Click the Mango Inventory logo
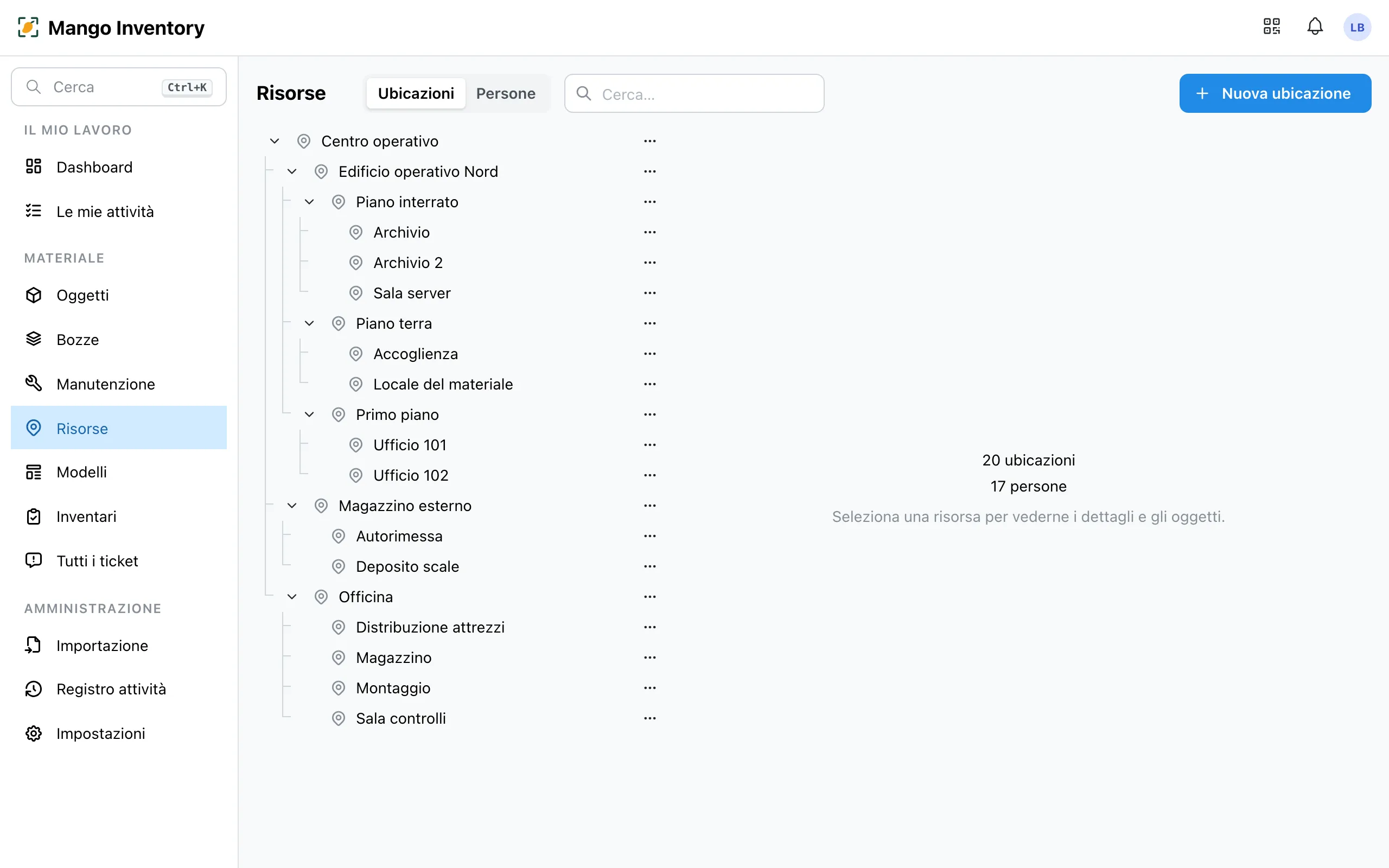Viewport: 1389px width, 868px height. pyautogui.click(x=111, y=28)
